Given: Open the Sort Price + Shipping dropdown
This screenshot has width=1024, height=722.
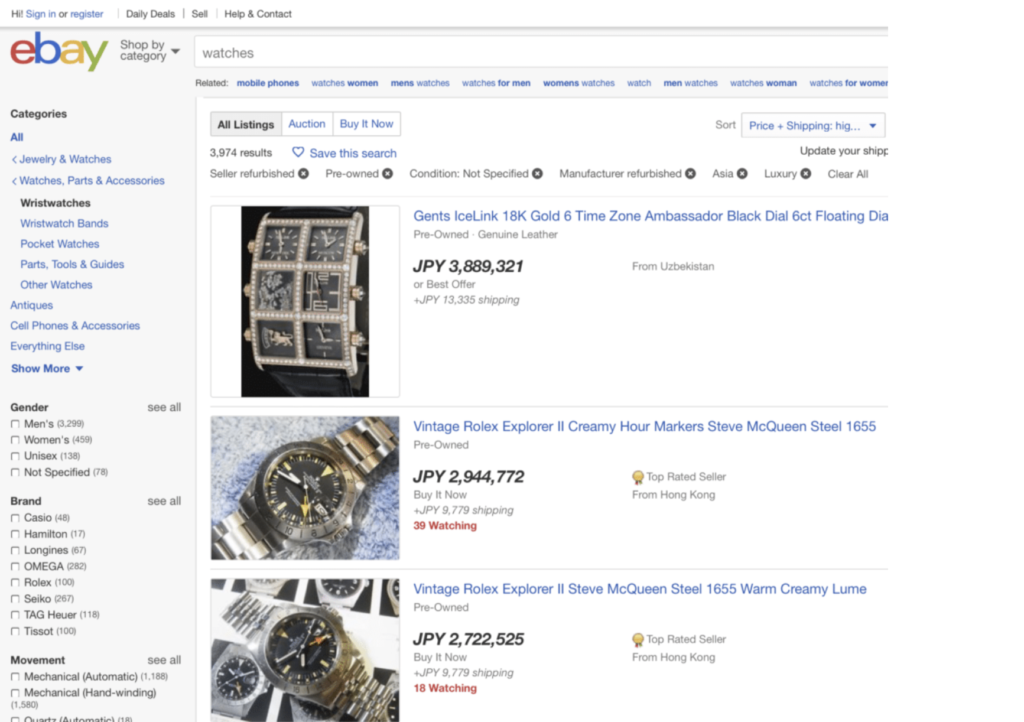Looking at the screenshot, I should click(813, 125).
